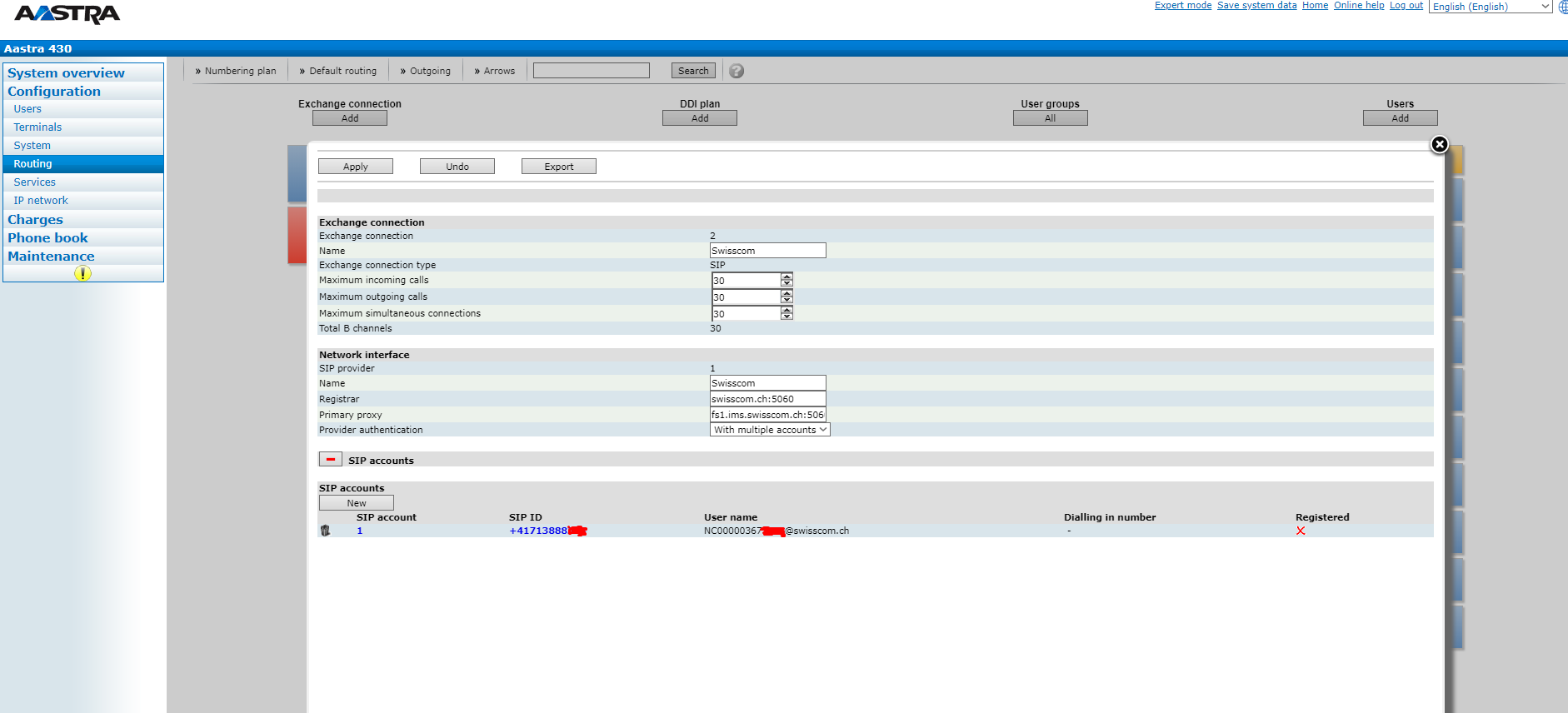Increase Maximum incoming calls value
The height and width of the screenshot is (713, 1568).
point(786,277)
